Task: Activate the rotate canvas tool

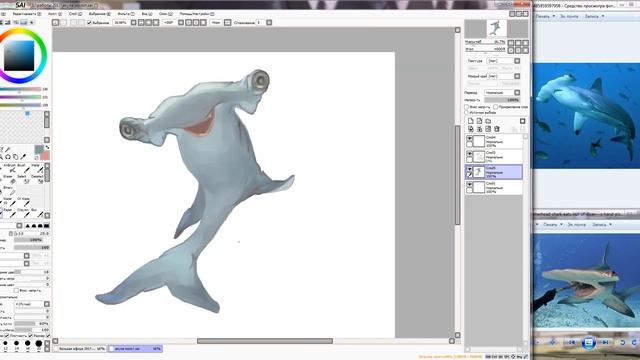Action: tap(8, 157)
